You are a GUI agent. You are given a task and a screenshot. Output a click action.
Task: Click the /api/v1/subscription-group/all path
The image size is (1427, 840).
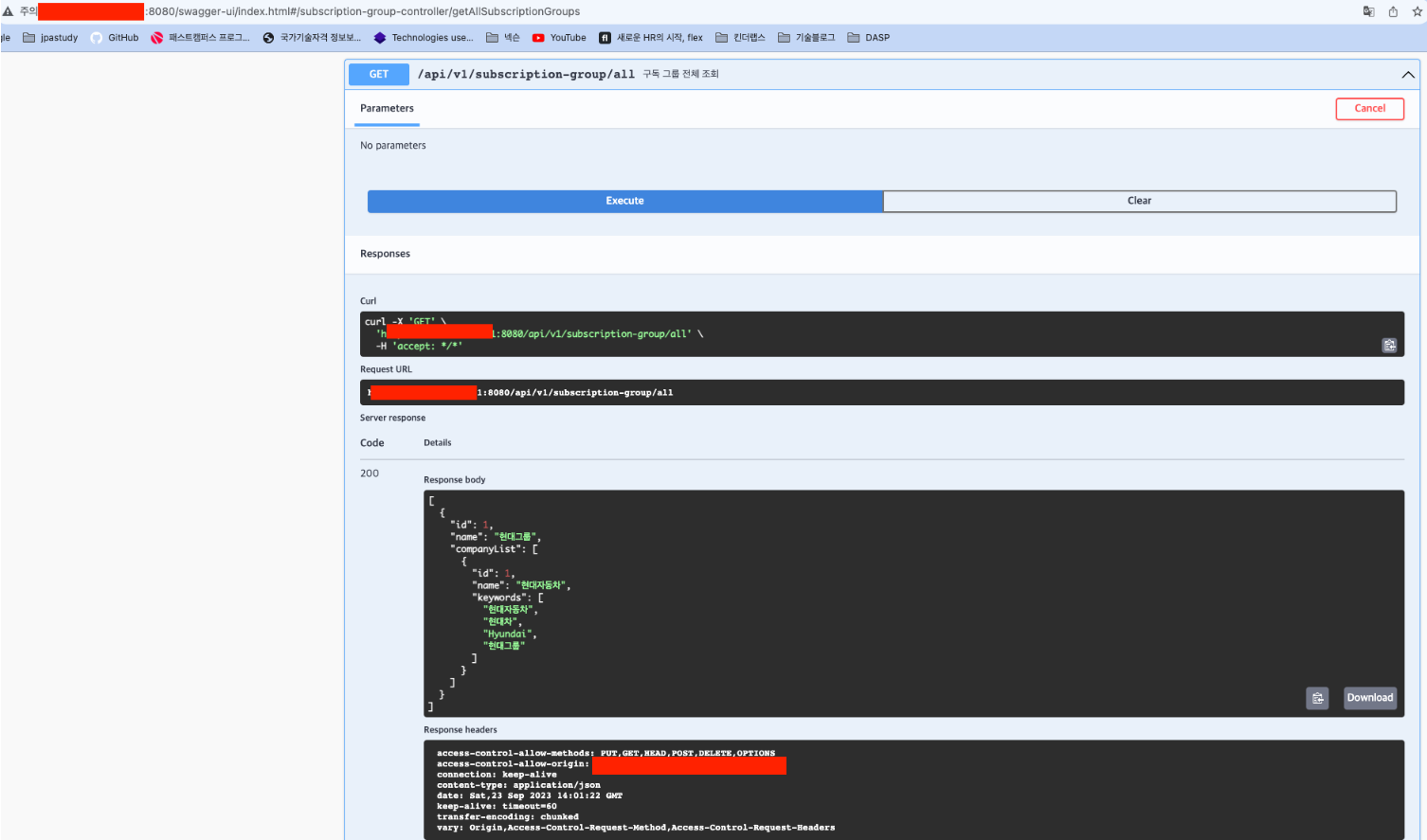pos(526,74)
